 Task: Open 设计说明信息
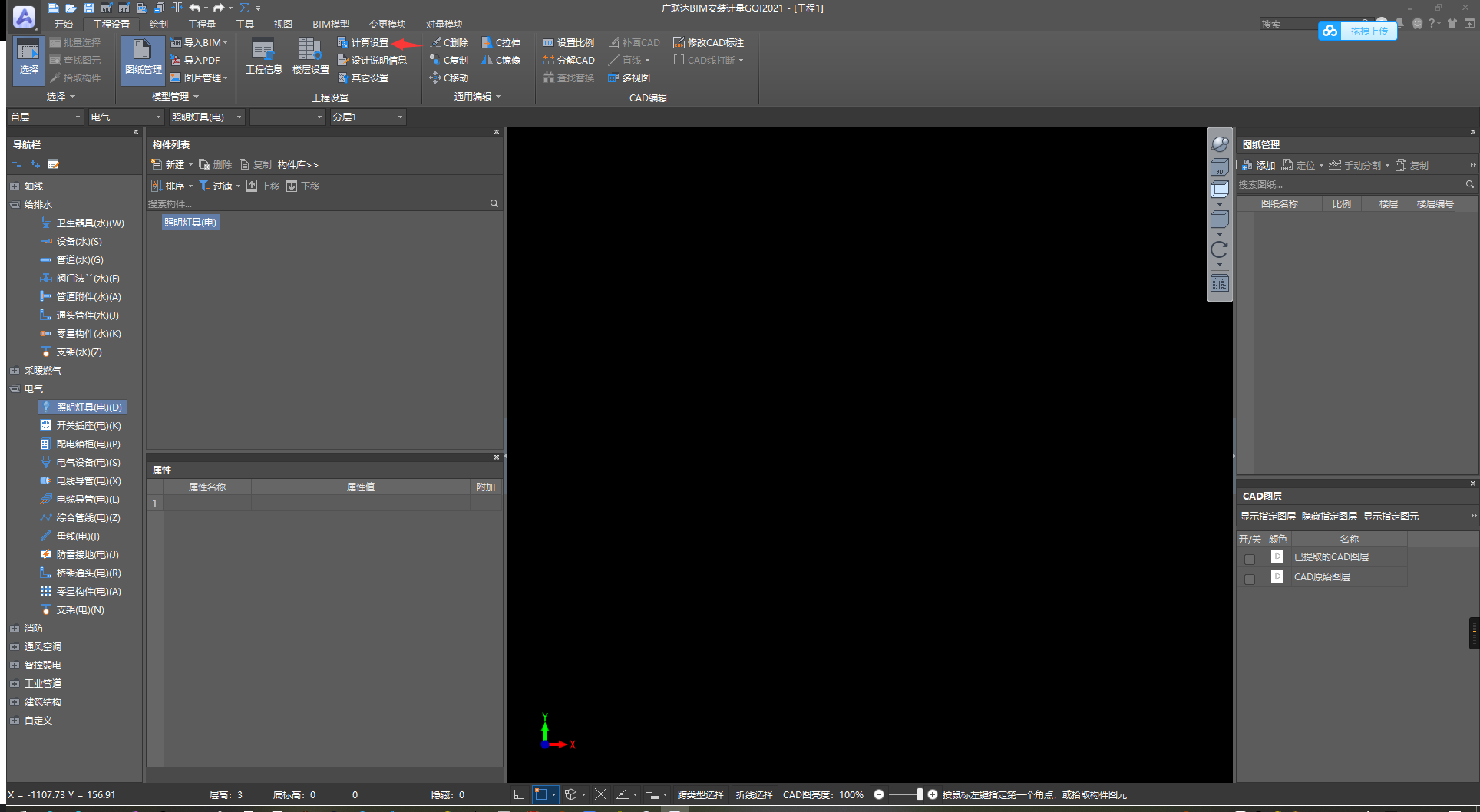[x=372, y=61]
